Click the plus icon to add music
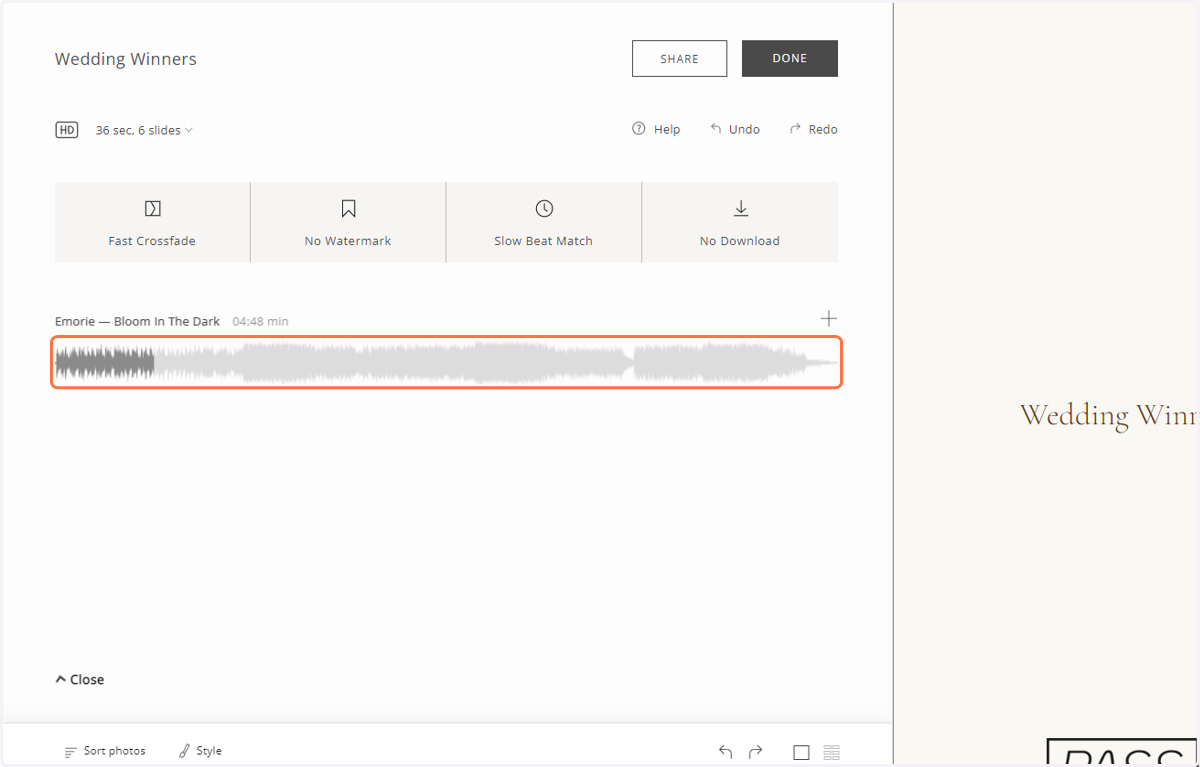The width and height of the screenshot is (1200, 767). 828,319
